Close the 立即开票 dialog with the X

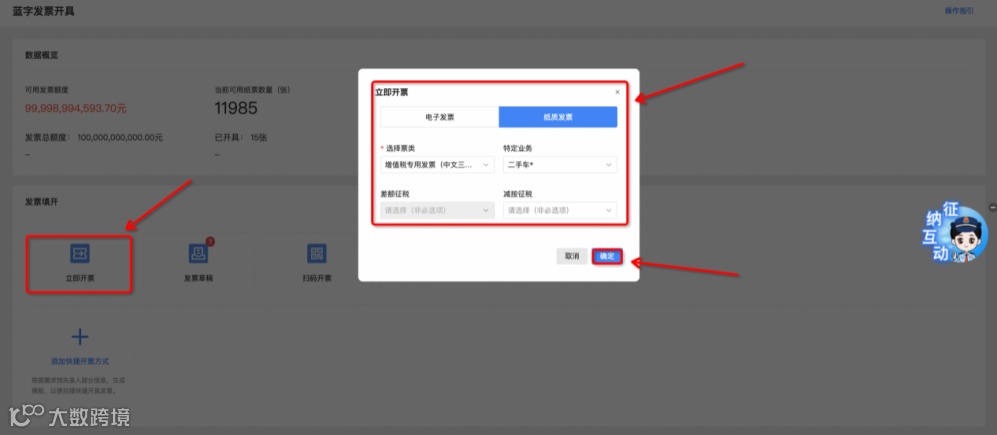point(617,92)
